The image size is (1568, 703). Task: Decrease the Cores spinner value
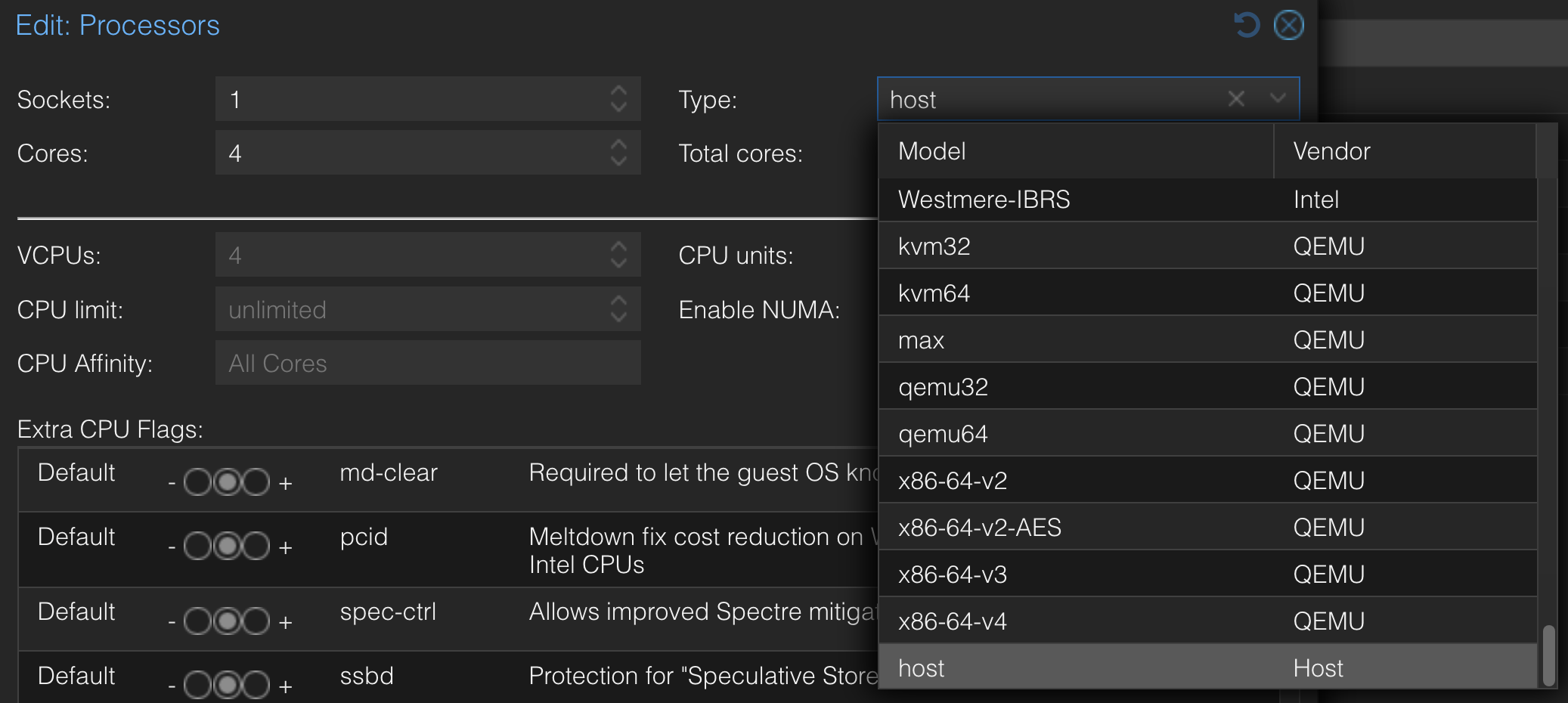[x=618, y=161]
